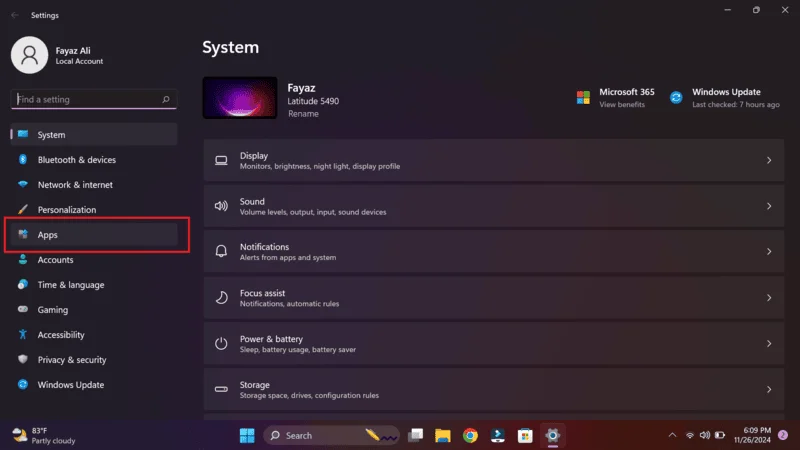800x450 pixels.
Task: Open System in the settings sidebar
Action: pos(94,135)
